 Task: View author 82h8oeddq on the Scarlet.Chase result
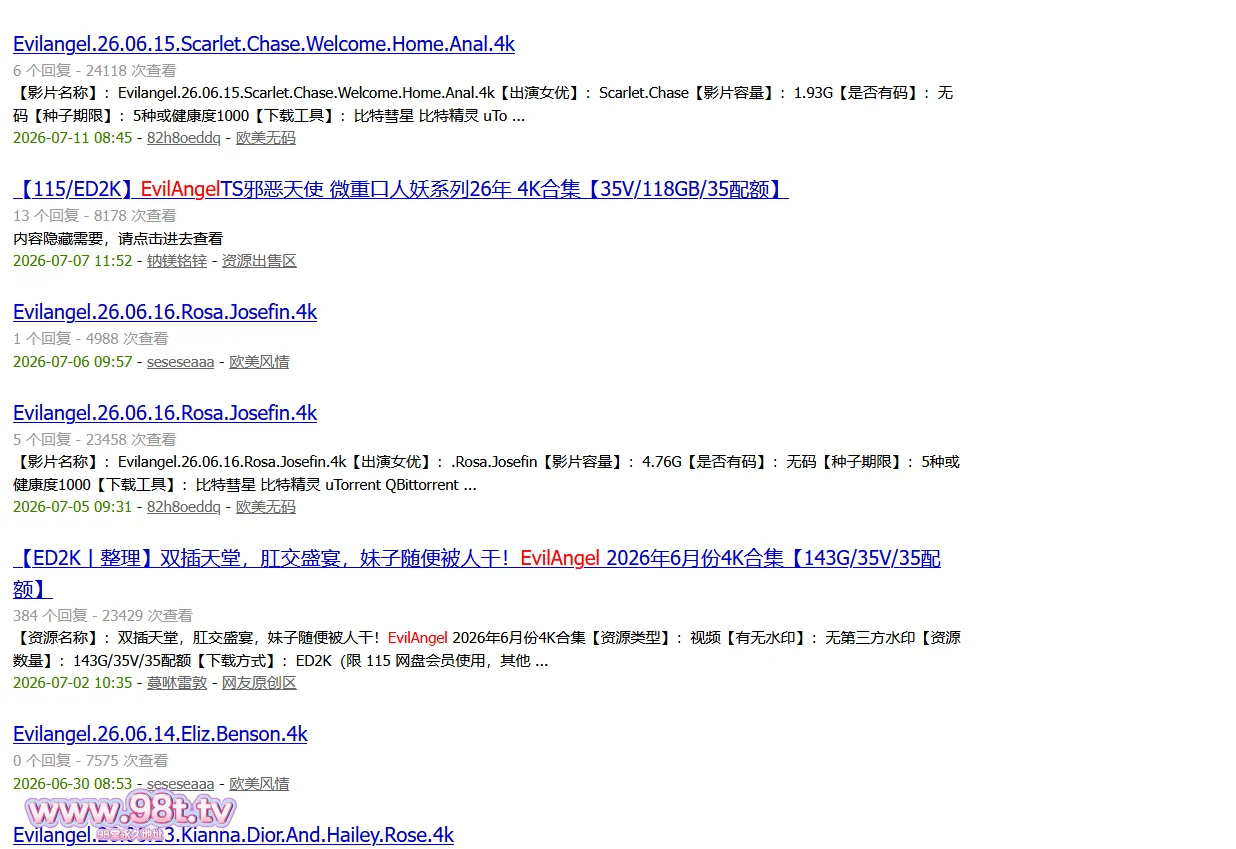[x=183, y=138]
